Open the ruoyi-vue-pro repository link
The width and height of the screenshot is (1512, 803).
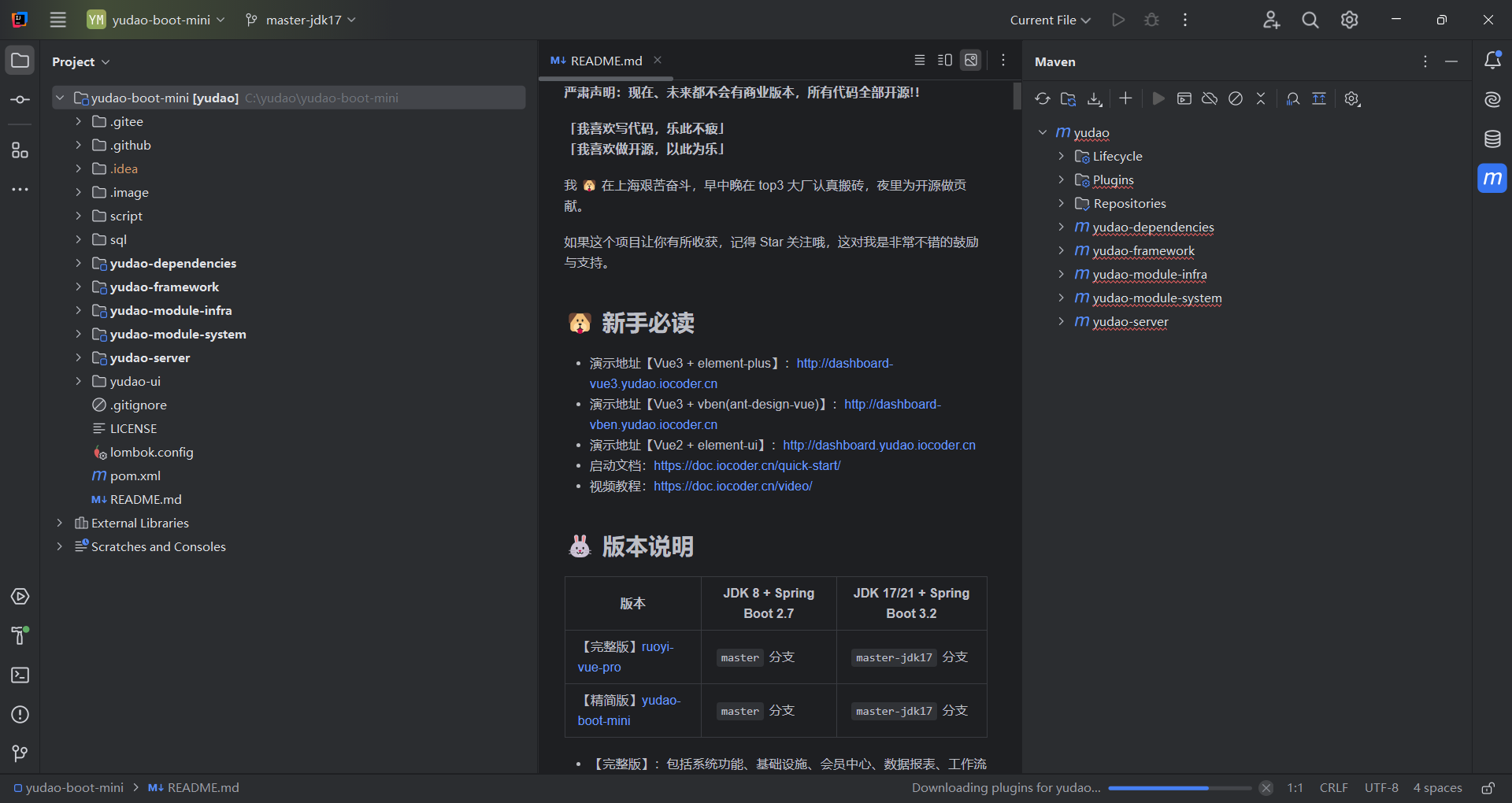tap(625, 657)
